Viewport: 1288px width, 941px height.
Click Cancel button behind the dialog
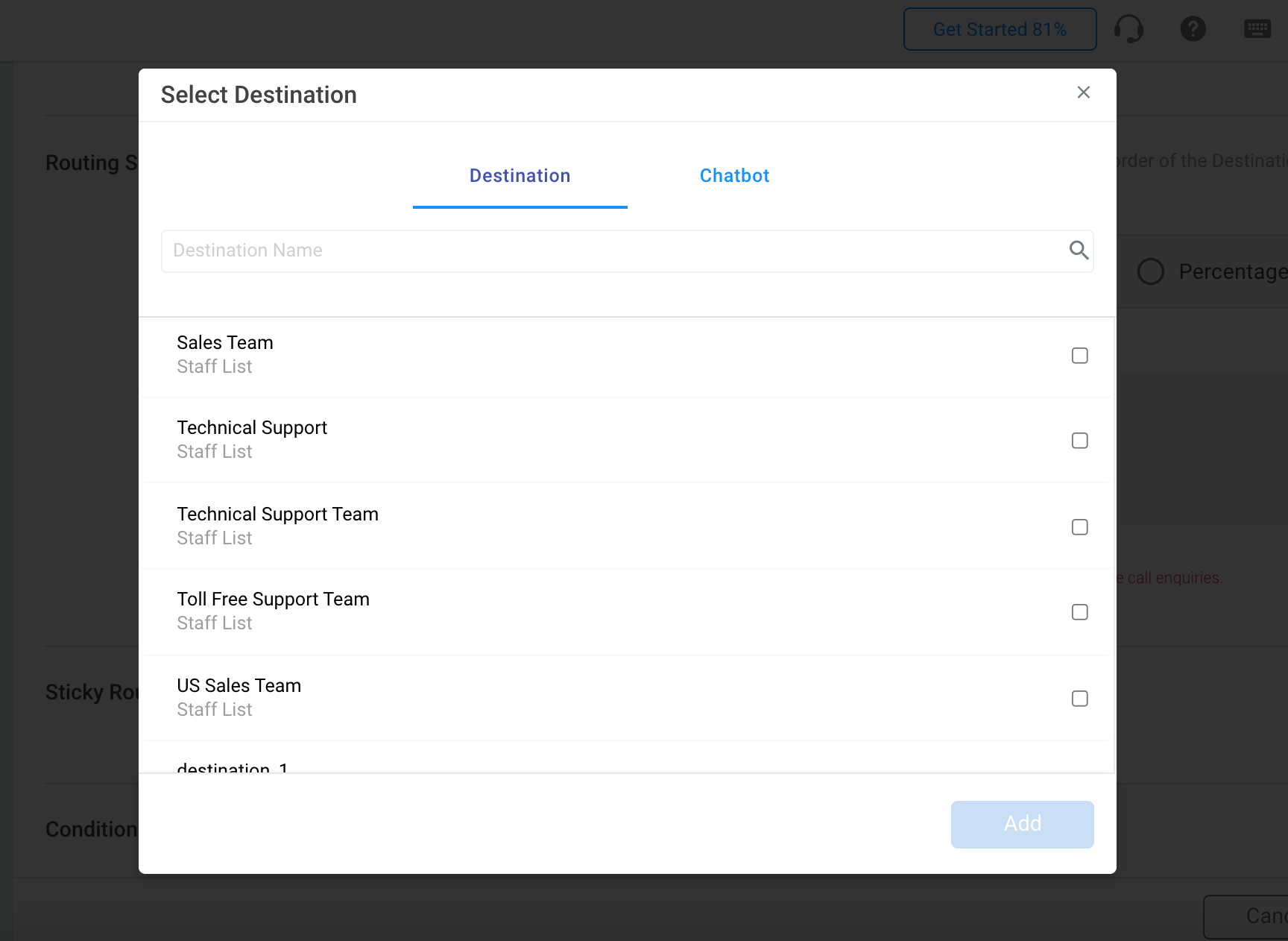tap(1246, 917)
